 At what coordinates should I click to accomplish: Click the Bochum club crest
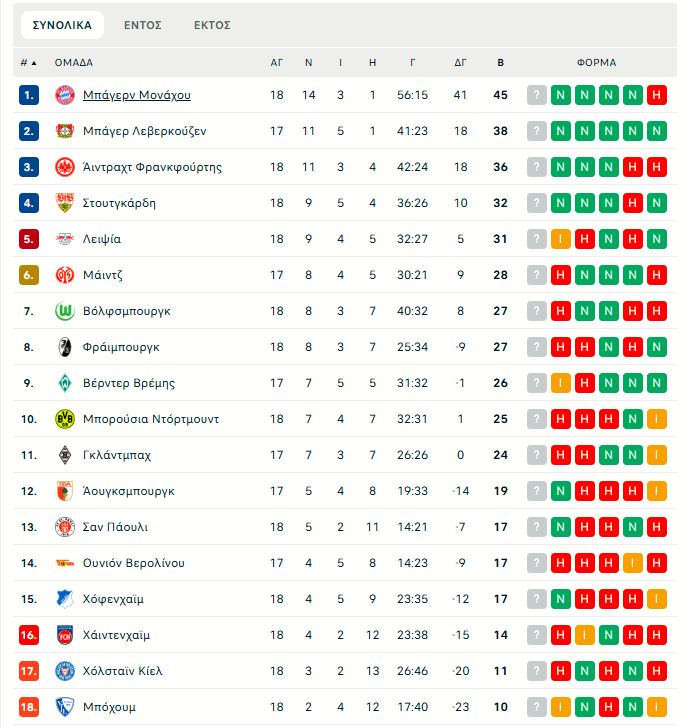click(65, 707)
